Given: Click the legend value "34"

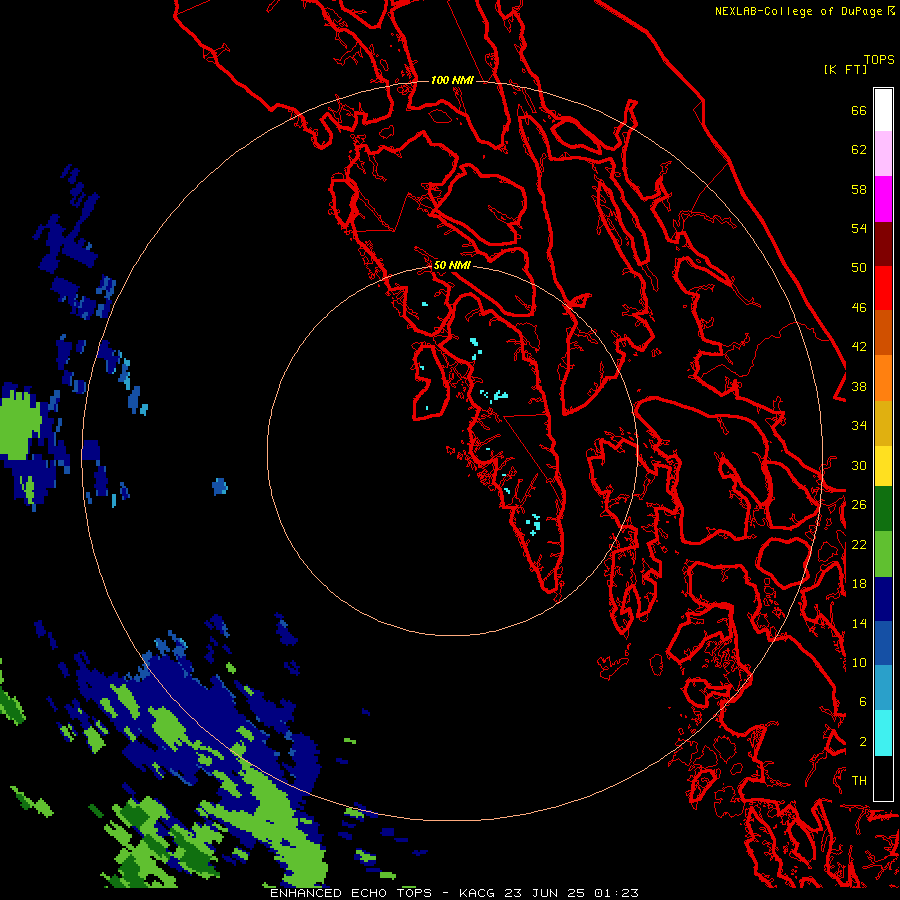Looking at the screenshot, I should 859,425.
